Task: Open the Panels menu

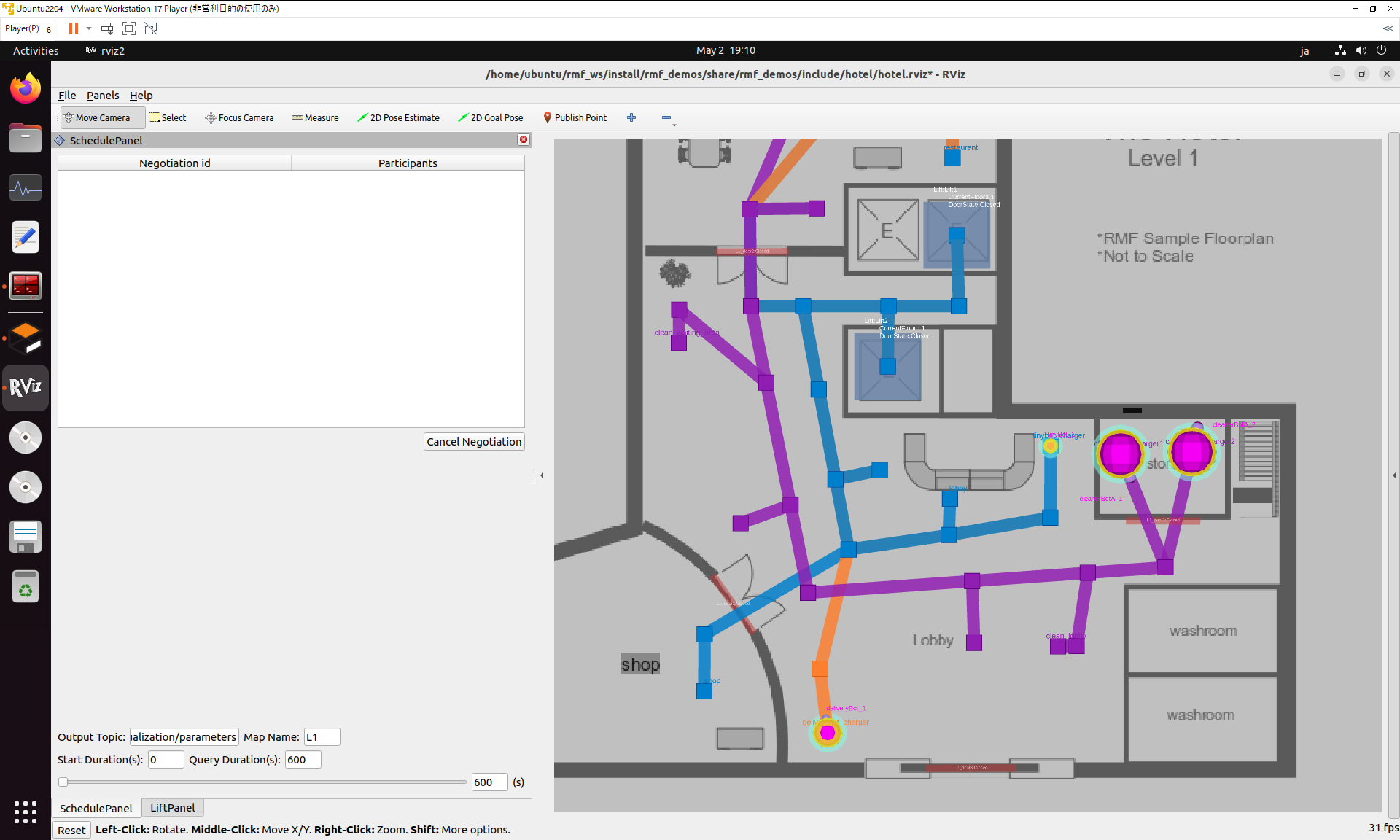Action: tap(103, 96)
